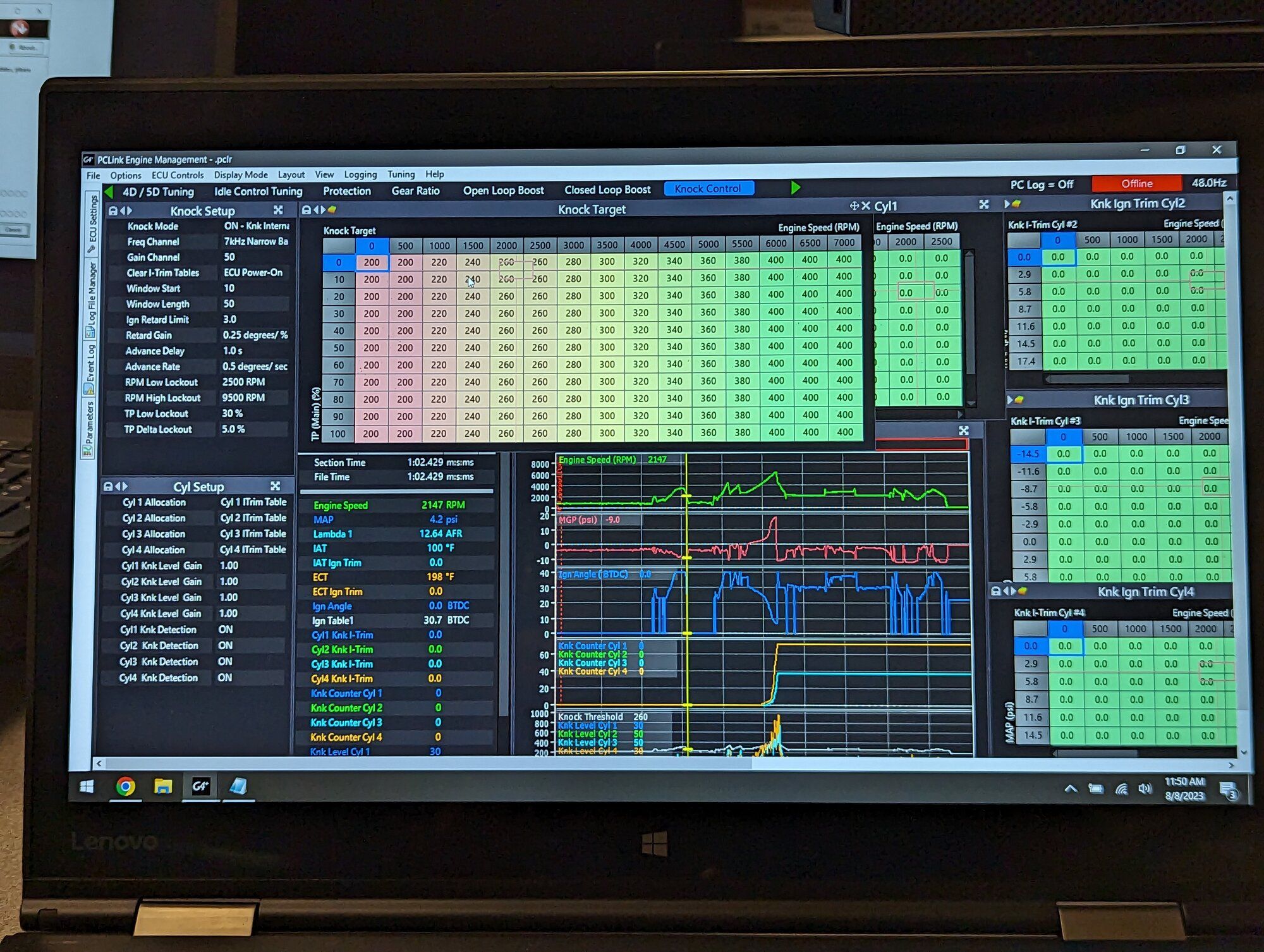The height and width of the screenshot is (952, 1264).
Task: Switch to the Closed Loop Boost tab
Action: pos(607,190)
